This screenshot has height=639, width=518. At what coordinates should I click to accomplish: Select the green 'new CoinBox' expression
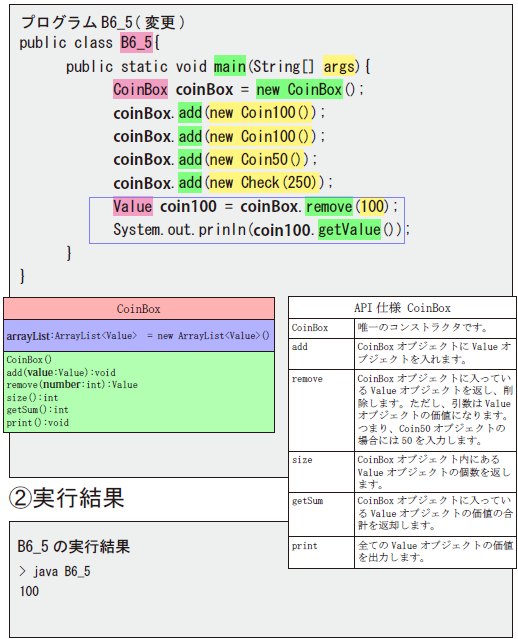coord(299,89)
